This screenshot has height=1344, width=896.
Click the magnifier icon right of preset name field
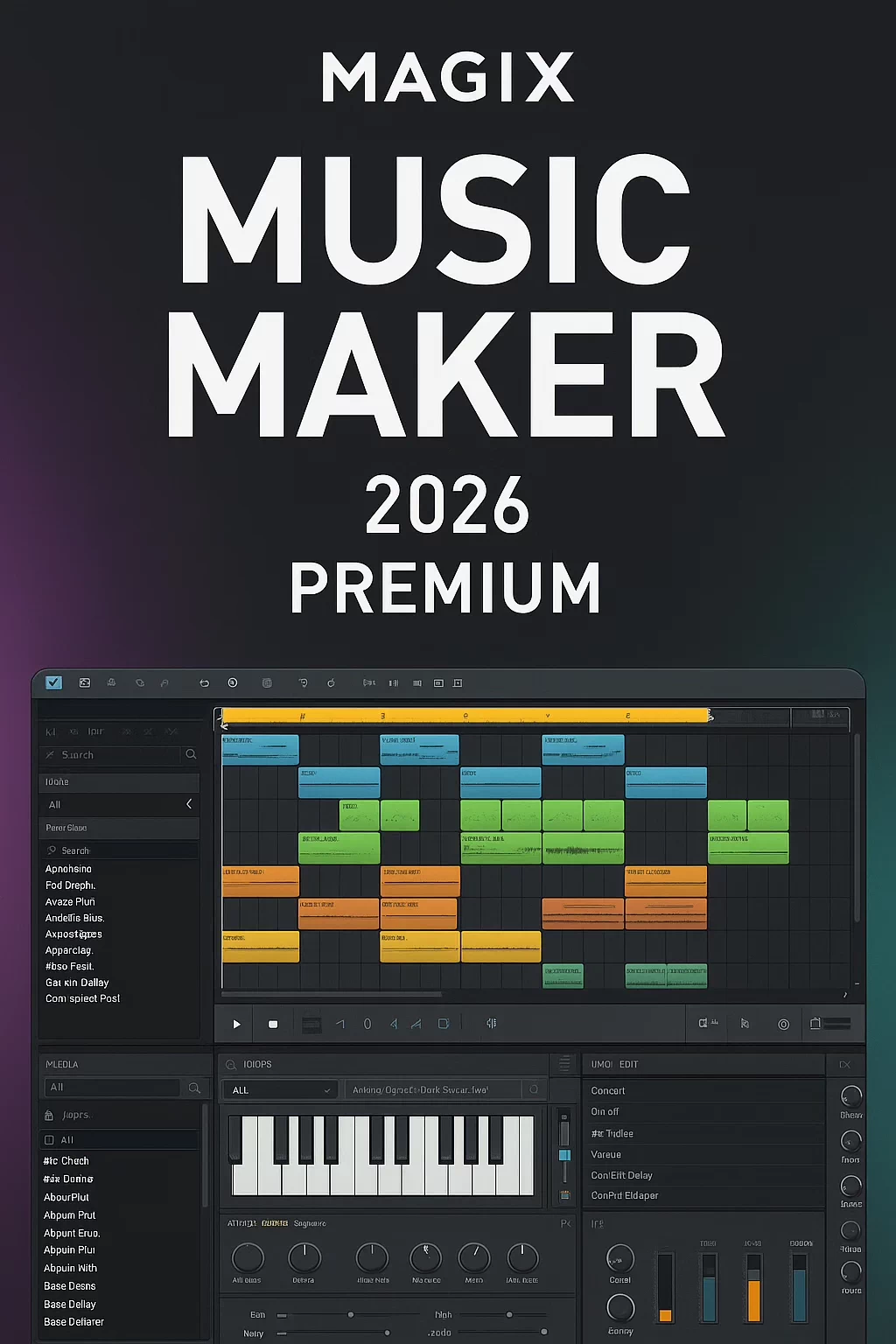point(534,1089)
